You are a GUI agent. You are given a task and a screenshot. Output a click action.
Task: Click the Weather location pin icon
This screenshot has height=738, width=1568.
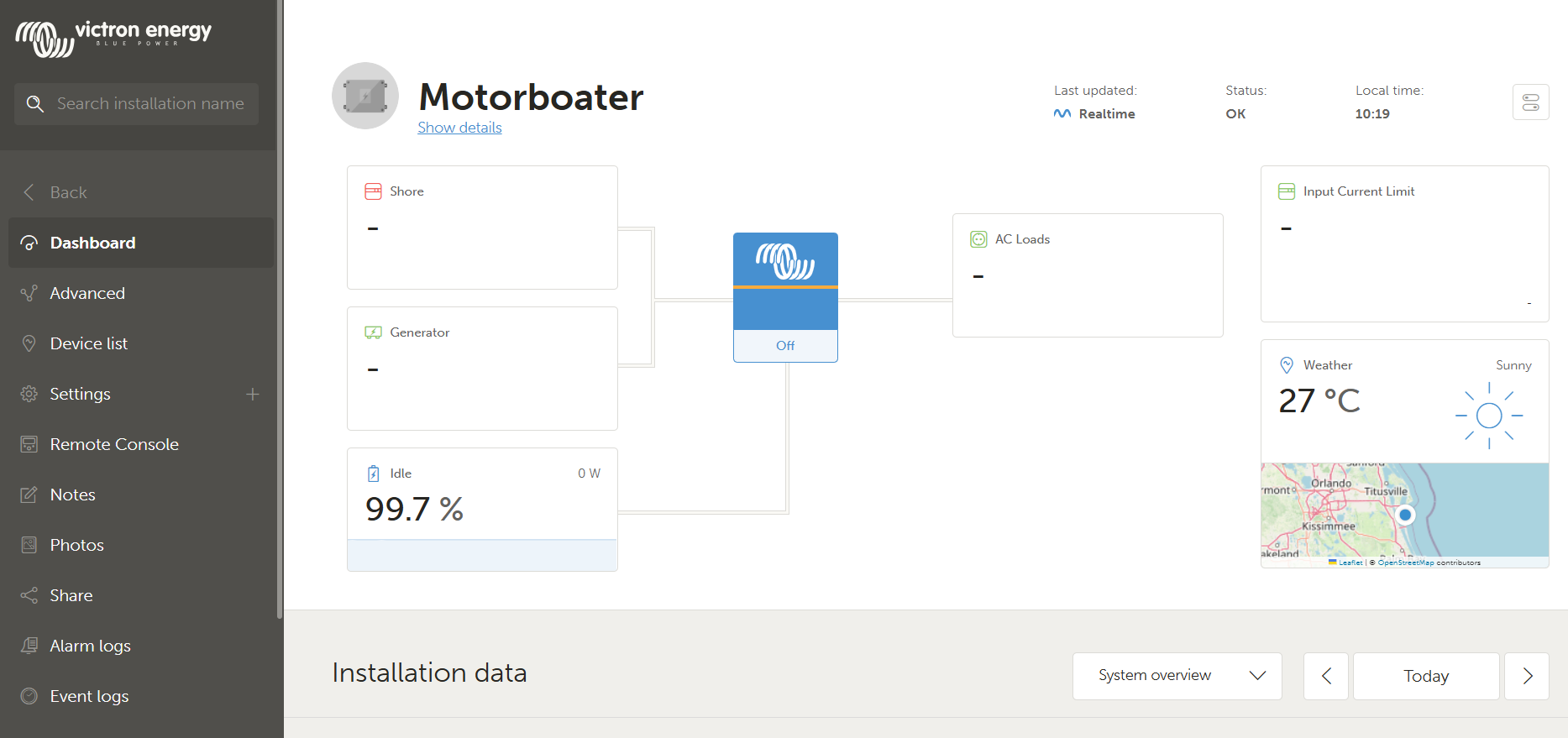click(1286, 365)
